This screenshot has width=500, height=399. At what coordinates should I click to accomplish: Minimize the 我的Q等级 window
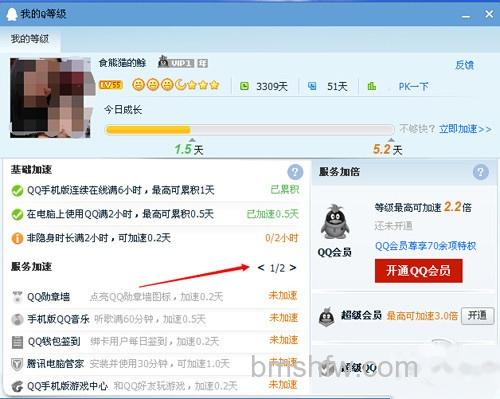click(466, 15)
